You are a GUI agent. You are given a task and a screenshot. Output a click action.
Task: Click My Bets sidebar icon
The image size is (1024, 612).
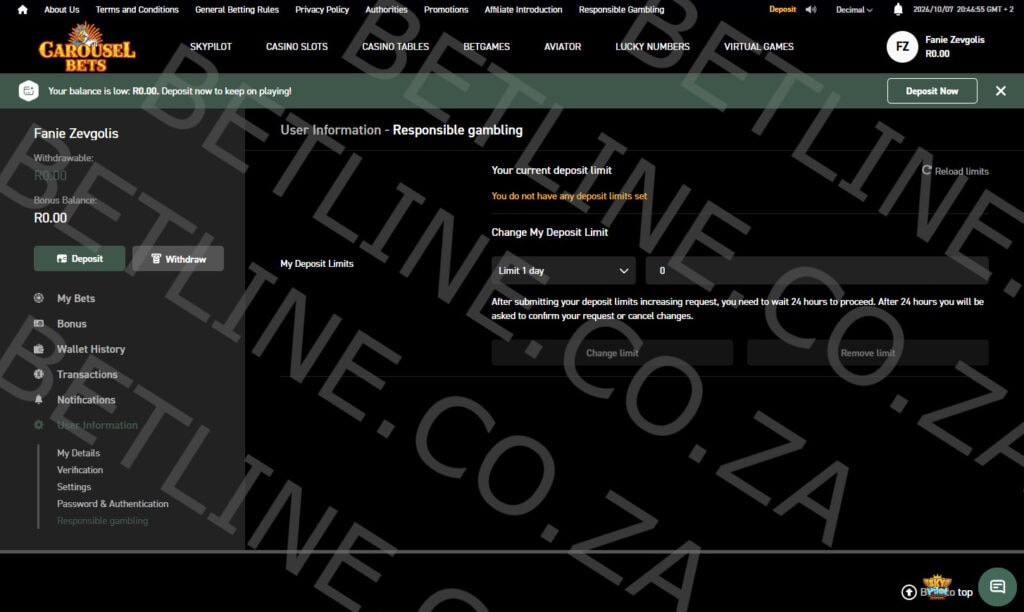(39, 298)
